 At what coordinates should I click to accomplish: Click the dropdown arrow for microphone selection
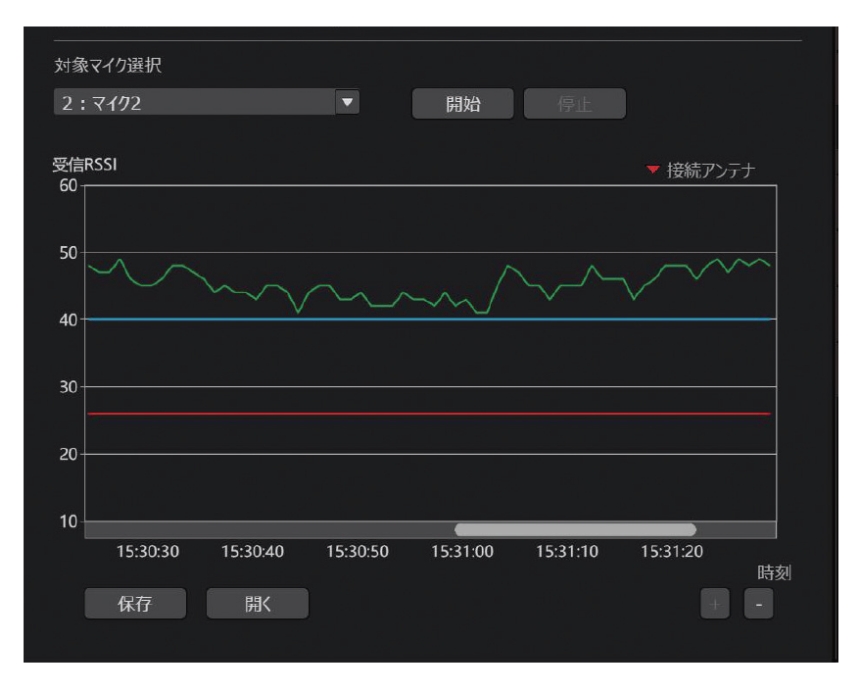click(x=347, y=102)
